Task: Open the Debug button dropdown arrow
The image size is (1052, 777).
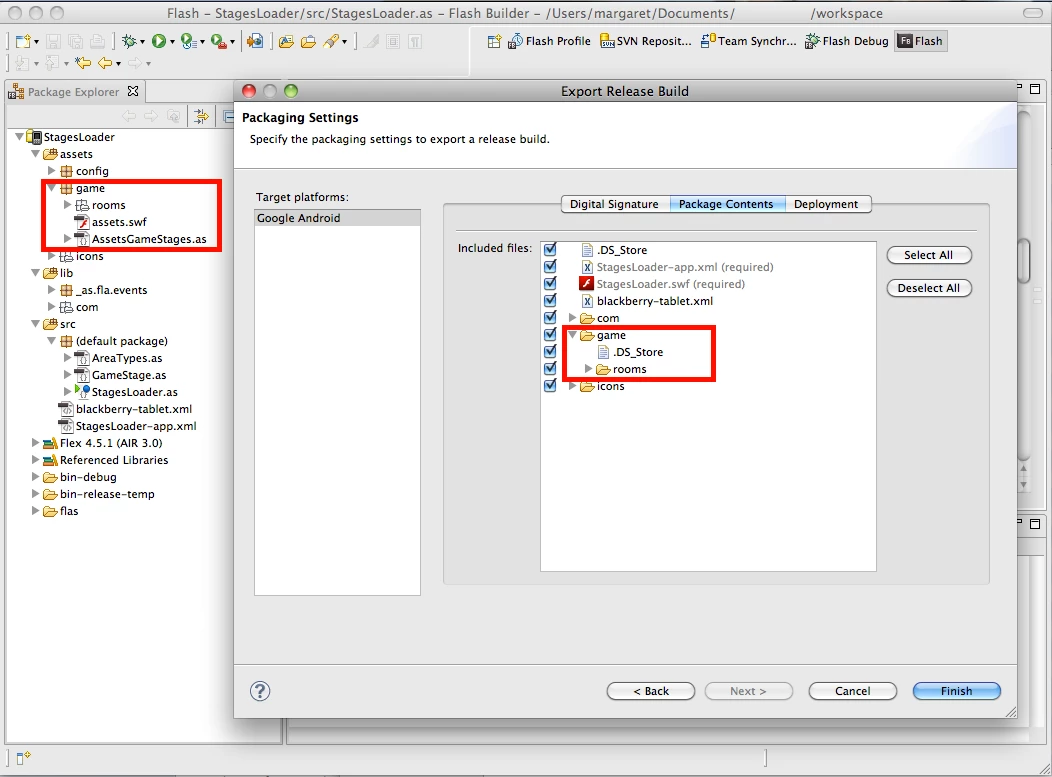Action: click(142, 42)
